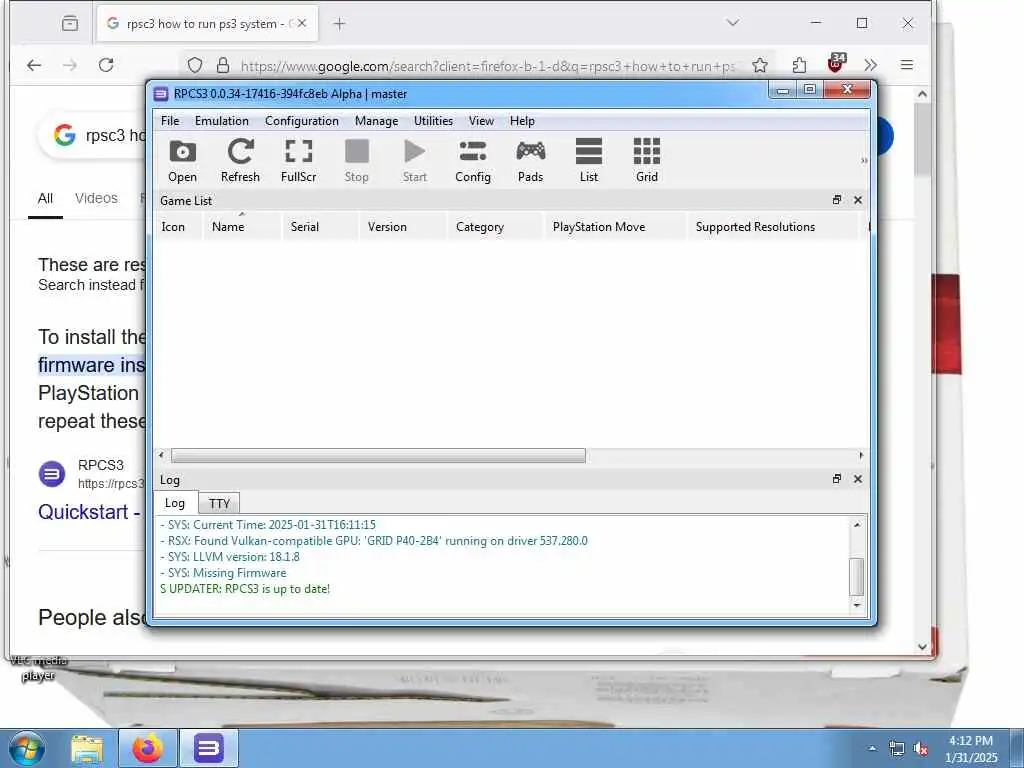This screenshot has height=768, width=1024.
Task: Click 'SYS: Missing Firmware' log line
Action: click(x=223, y=573)
